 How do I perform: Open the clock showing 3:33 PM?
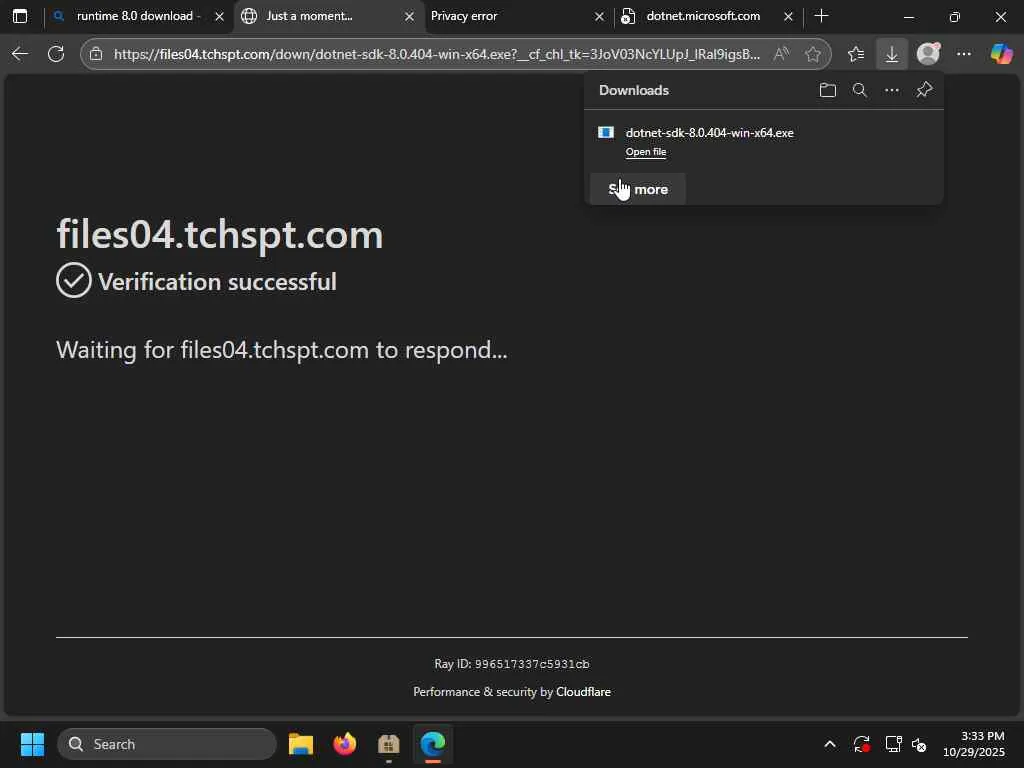tap(974, 744)
